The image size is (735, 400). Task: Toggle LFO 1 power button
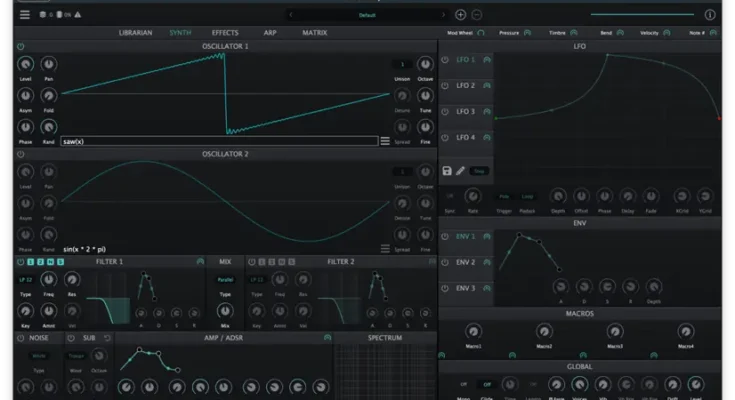[445, 60]
